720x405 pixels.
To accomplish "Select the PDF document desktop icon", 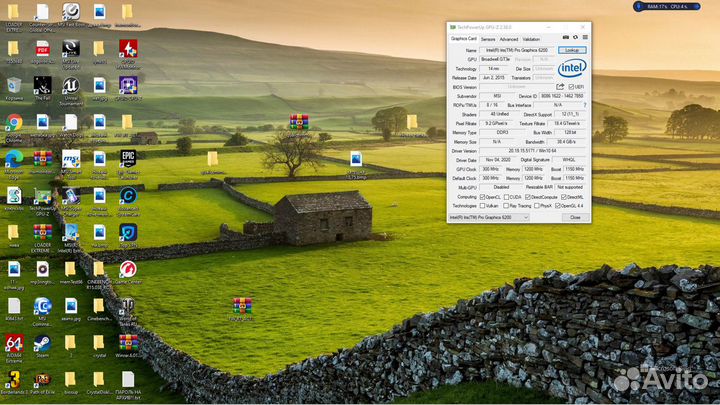I will (42, 49).
